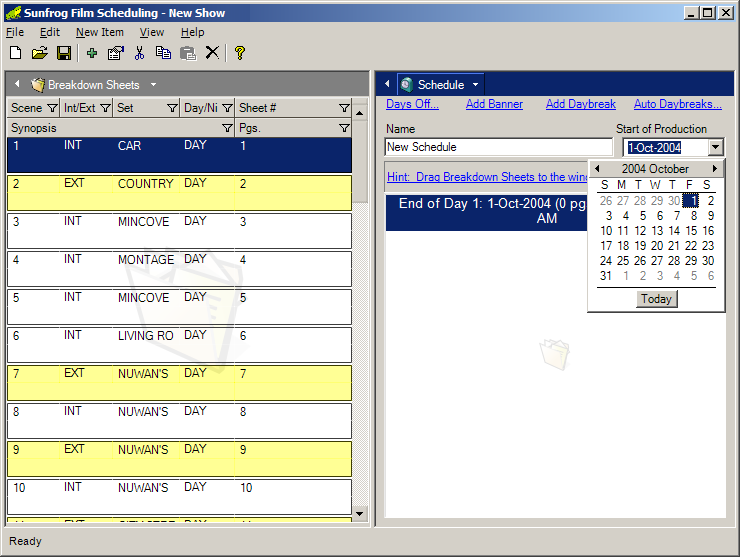The height and width of the screenshot is (557, 740).
Task: Open the Pgs. column filter
Action: [x=344, y=128]
